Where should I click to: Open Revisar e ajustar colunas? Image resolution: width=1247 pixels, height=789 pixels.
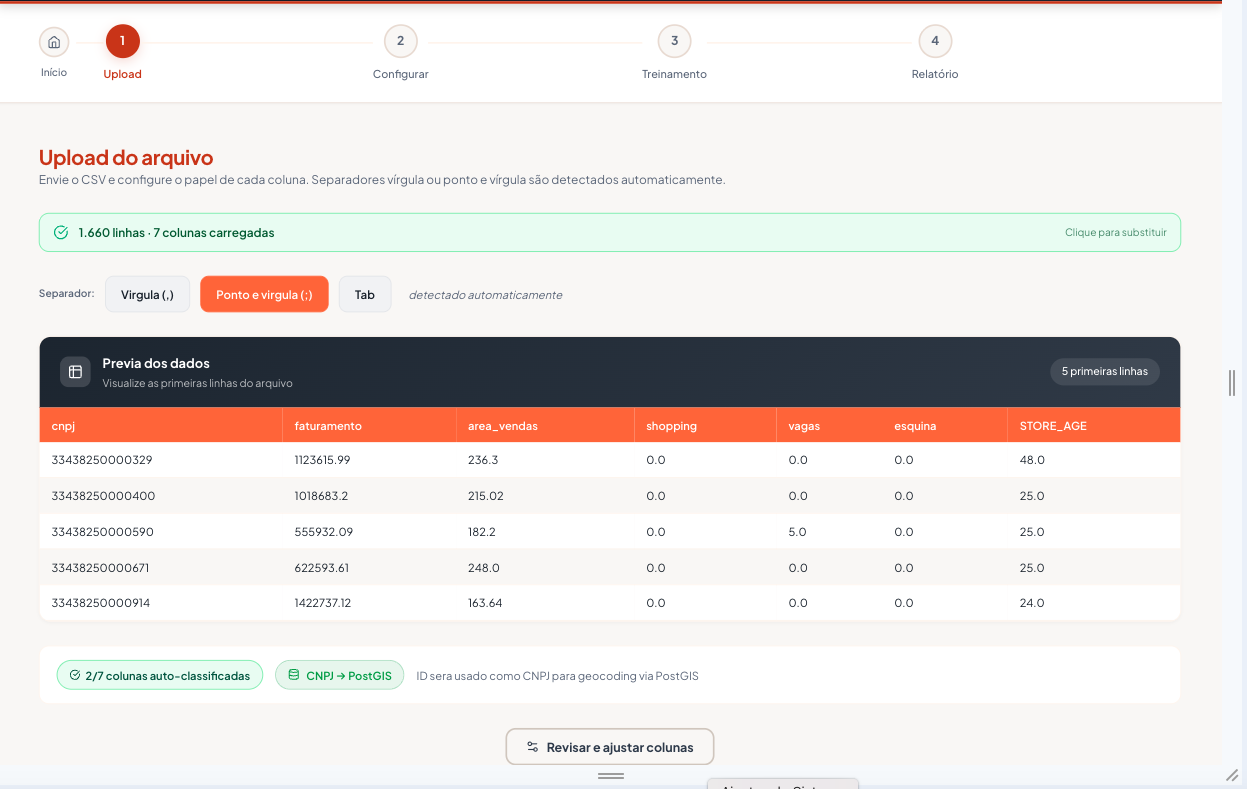click(610, 747)
